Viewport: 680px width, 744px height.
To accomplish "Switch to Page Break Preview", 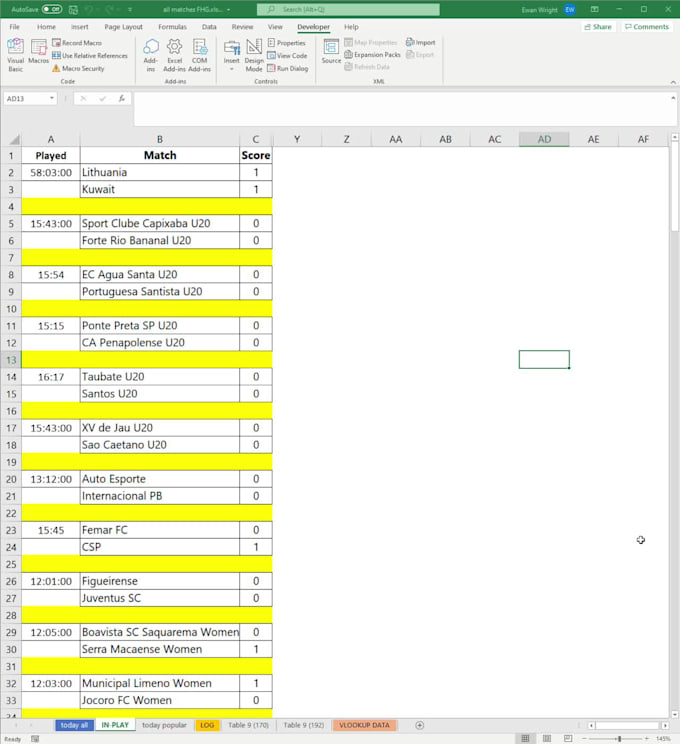I will point(568,738).
